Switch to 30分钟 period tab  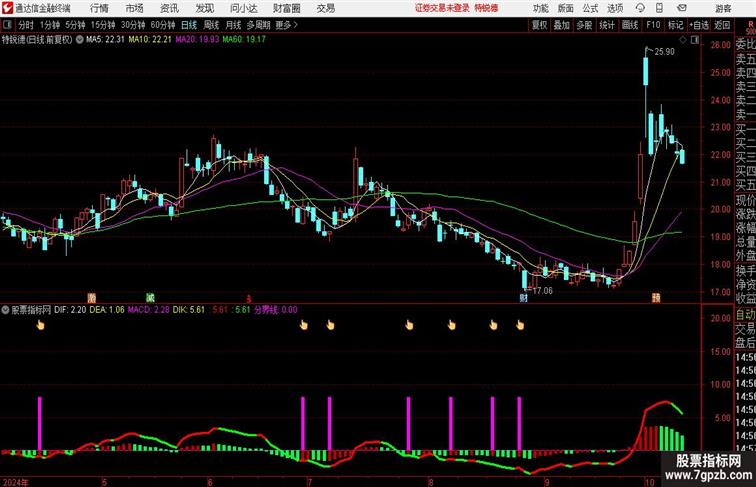133,25
